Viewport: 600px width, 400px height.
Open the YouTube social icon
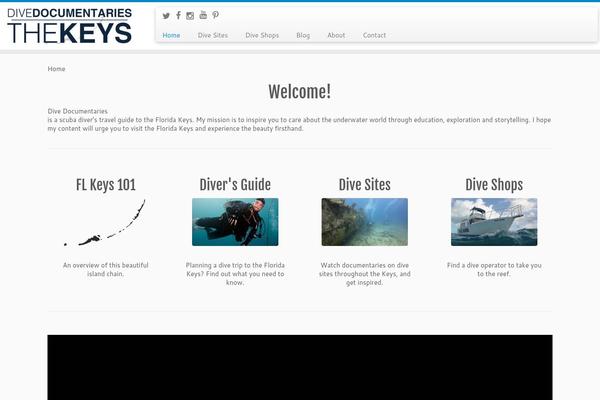point(203,15)
